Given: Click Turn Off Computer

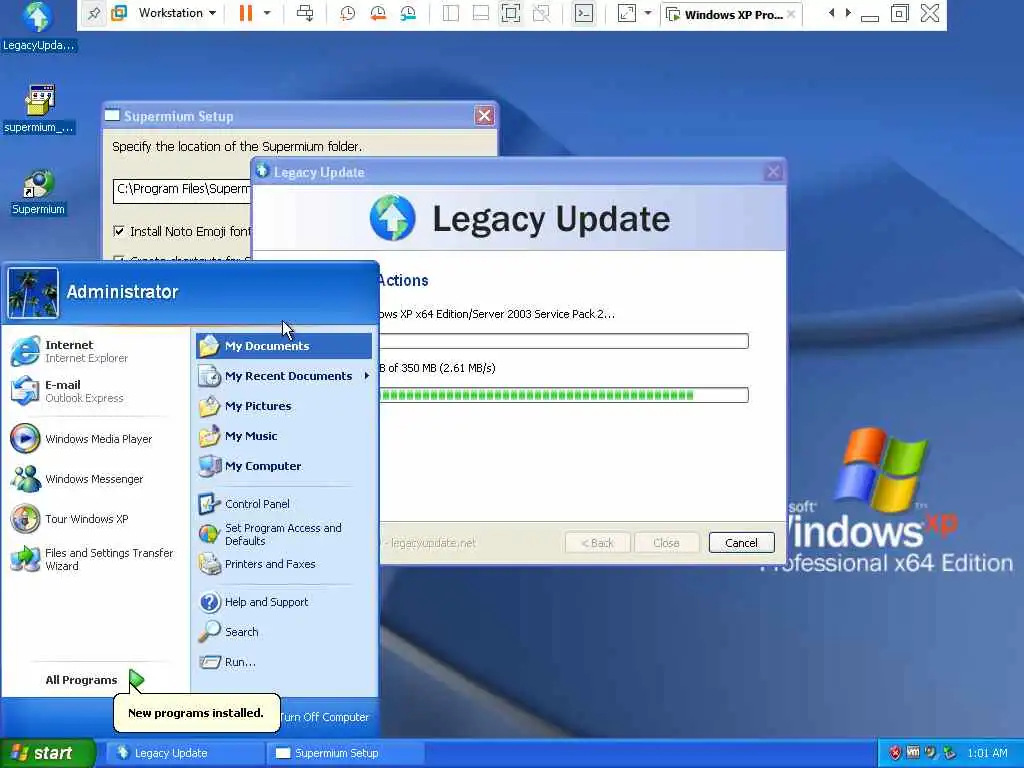Looking at the screenshot, I should tap(325, 717).
